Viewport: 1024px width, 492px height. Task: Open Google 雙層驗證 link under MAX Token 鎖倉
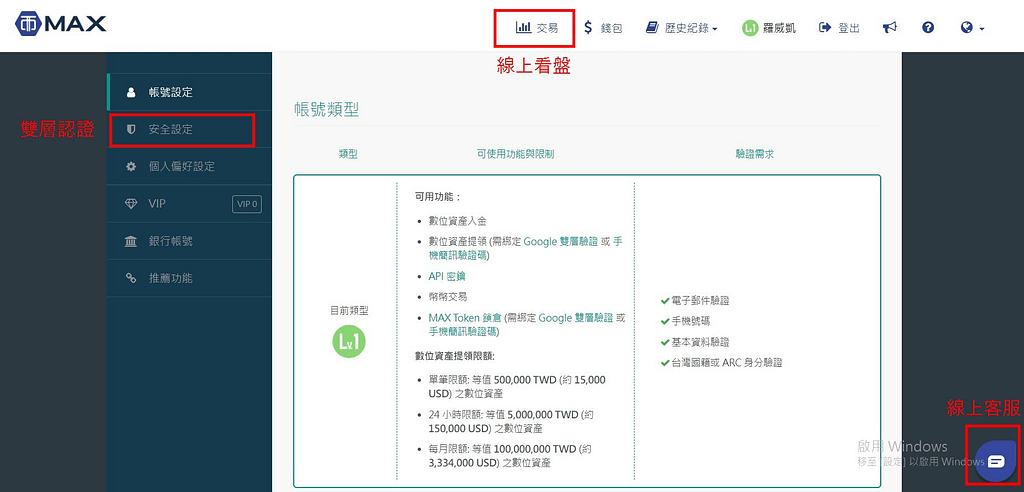click(576, 318)
